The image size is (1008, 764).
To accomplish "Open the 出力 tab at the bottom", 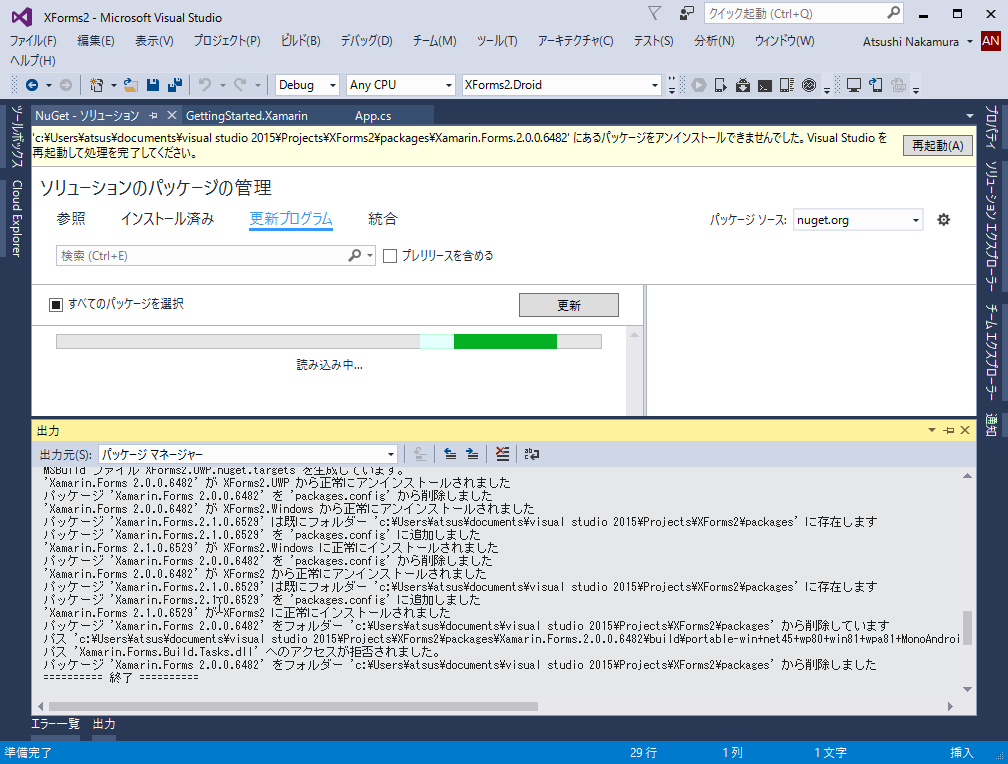I will tap(104, 724).
